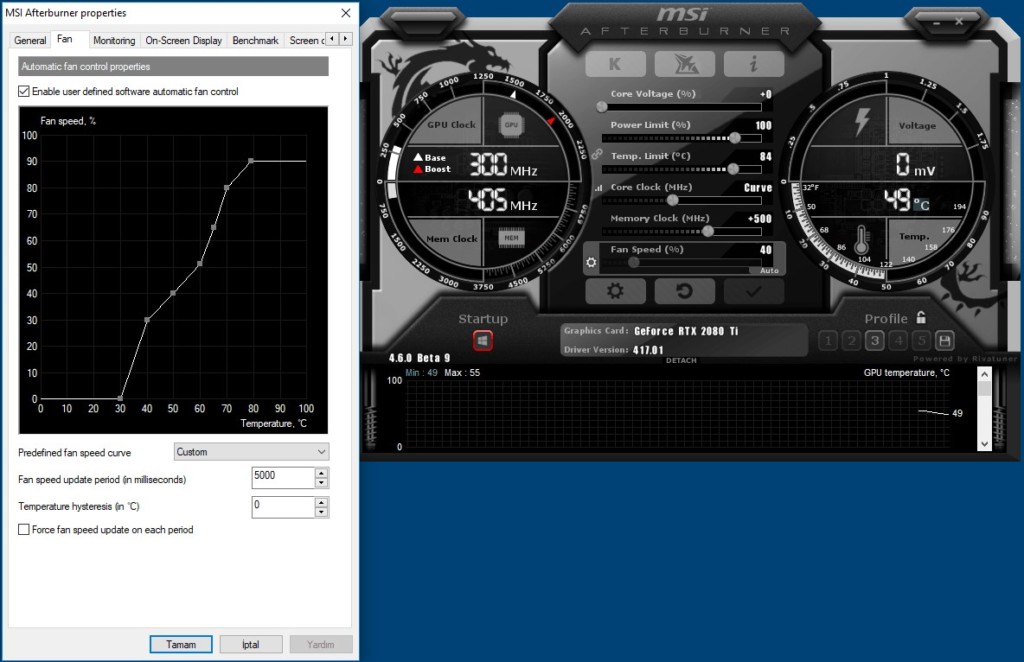Minimize the Afterburner skin window
Image resolution: width=1024 pixels, height=662 pixels.
[936, 23]
